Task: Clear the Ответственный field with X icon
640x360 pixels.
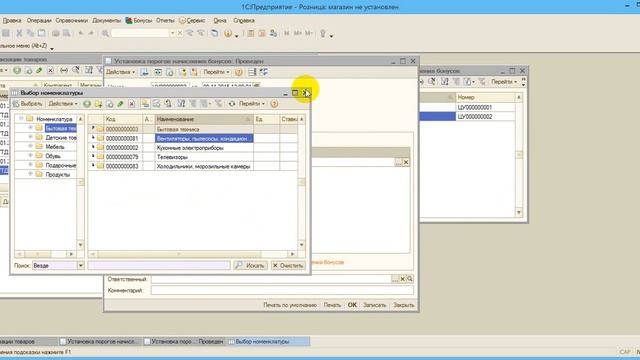Action: coord(402,279)
